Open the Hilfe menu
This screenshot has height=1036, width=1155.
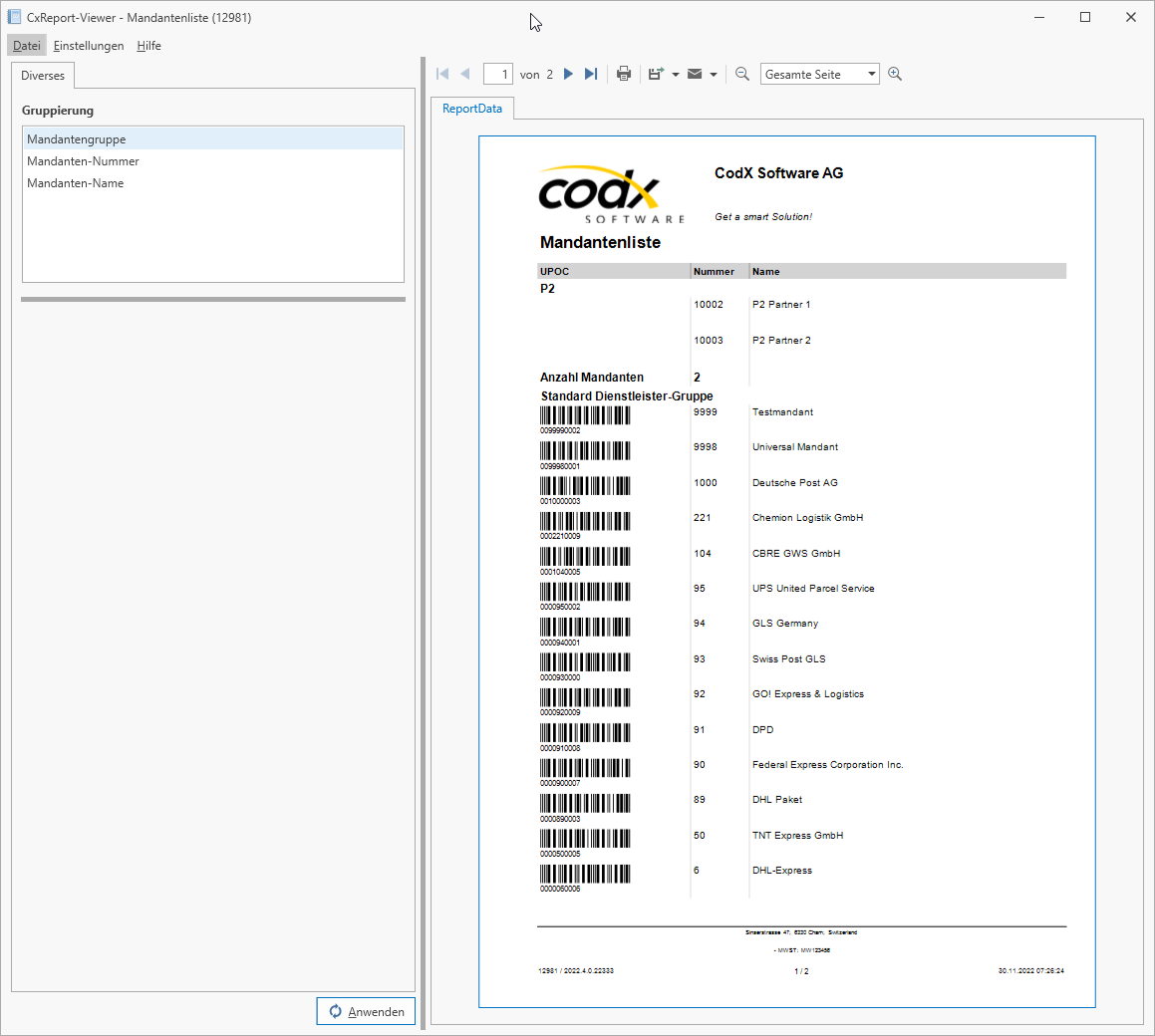click(148, 46)
